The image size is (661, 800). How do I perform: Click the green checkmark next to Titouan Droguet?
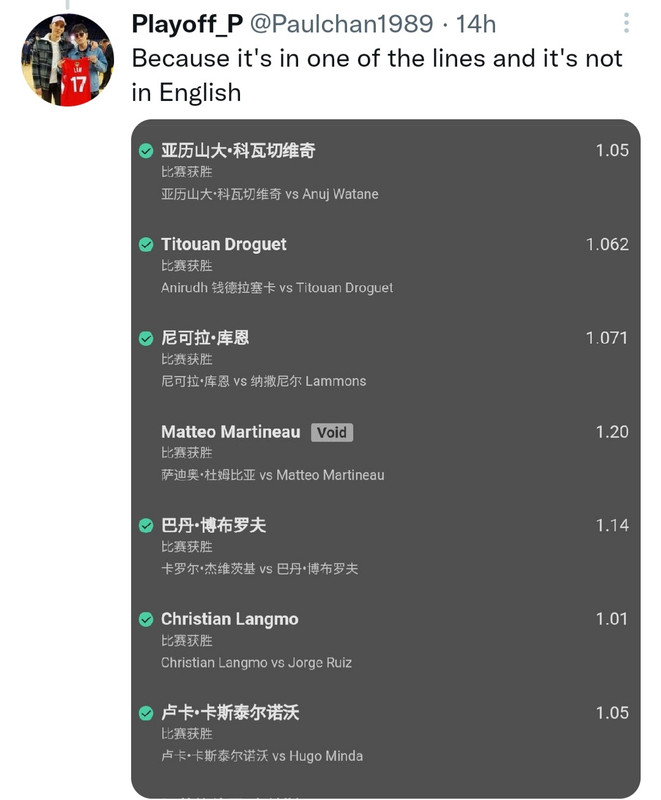pos(146,245)
